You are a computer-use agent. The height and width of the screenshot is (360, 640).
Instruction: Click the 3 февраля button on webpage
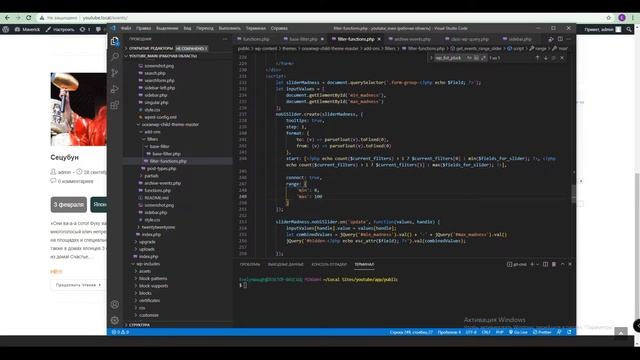[69, 204]
